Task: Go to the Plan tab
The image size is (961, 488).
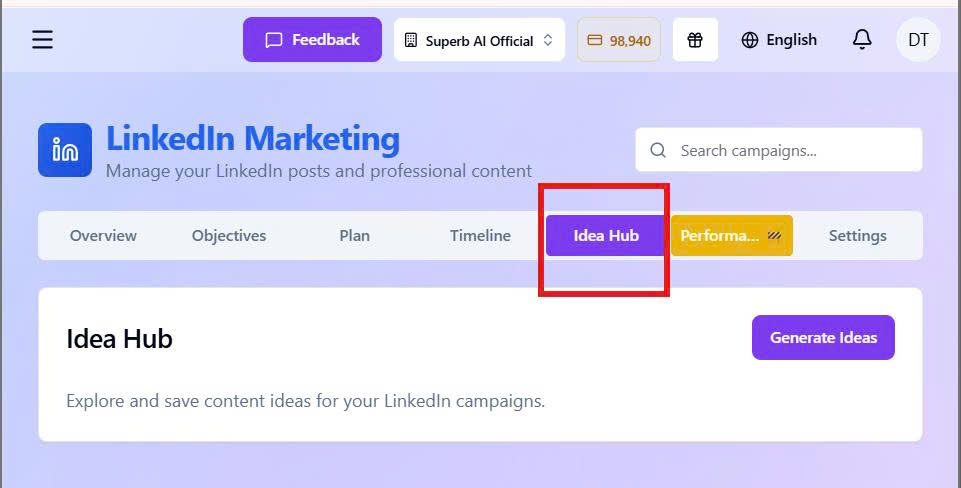Action: (x=354, y=236)
